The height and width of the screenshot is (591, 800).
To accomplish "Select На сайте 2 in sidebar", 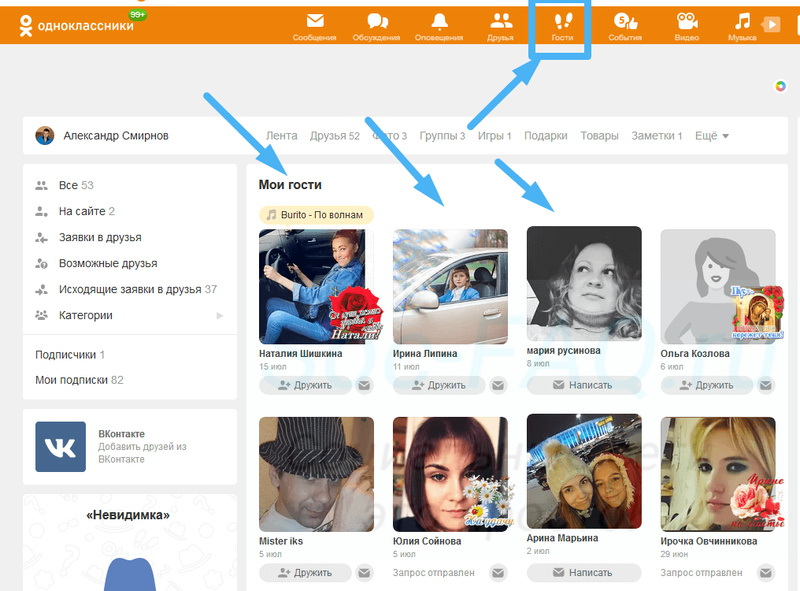I will [87, 211].
